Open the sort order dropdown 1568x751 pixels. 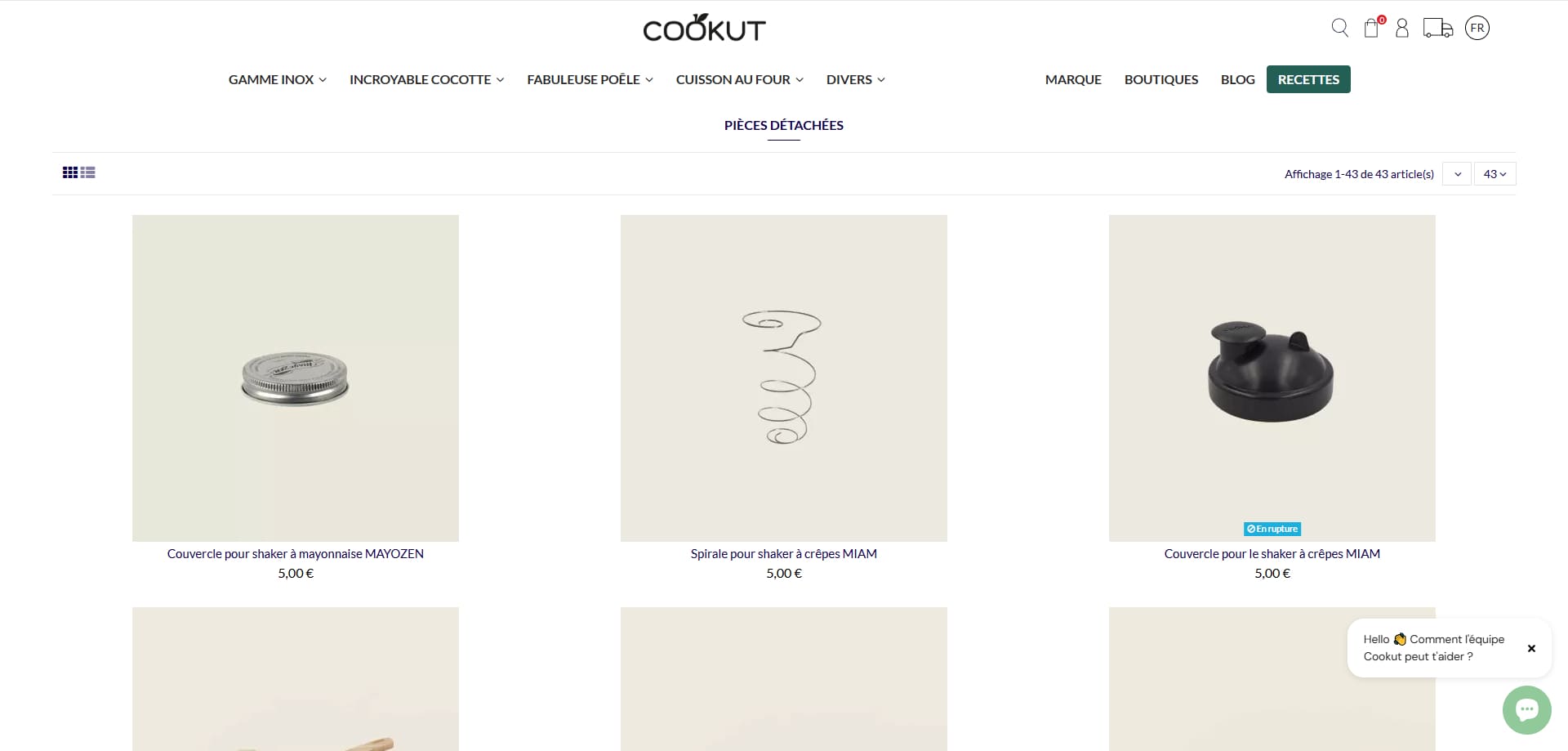1457,174
